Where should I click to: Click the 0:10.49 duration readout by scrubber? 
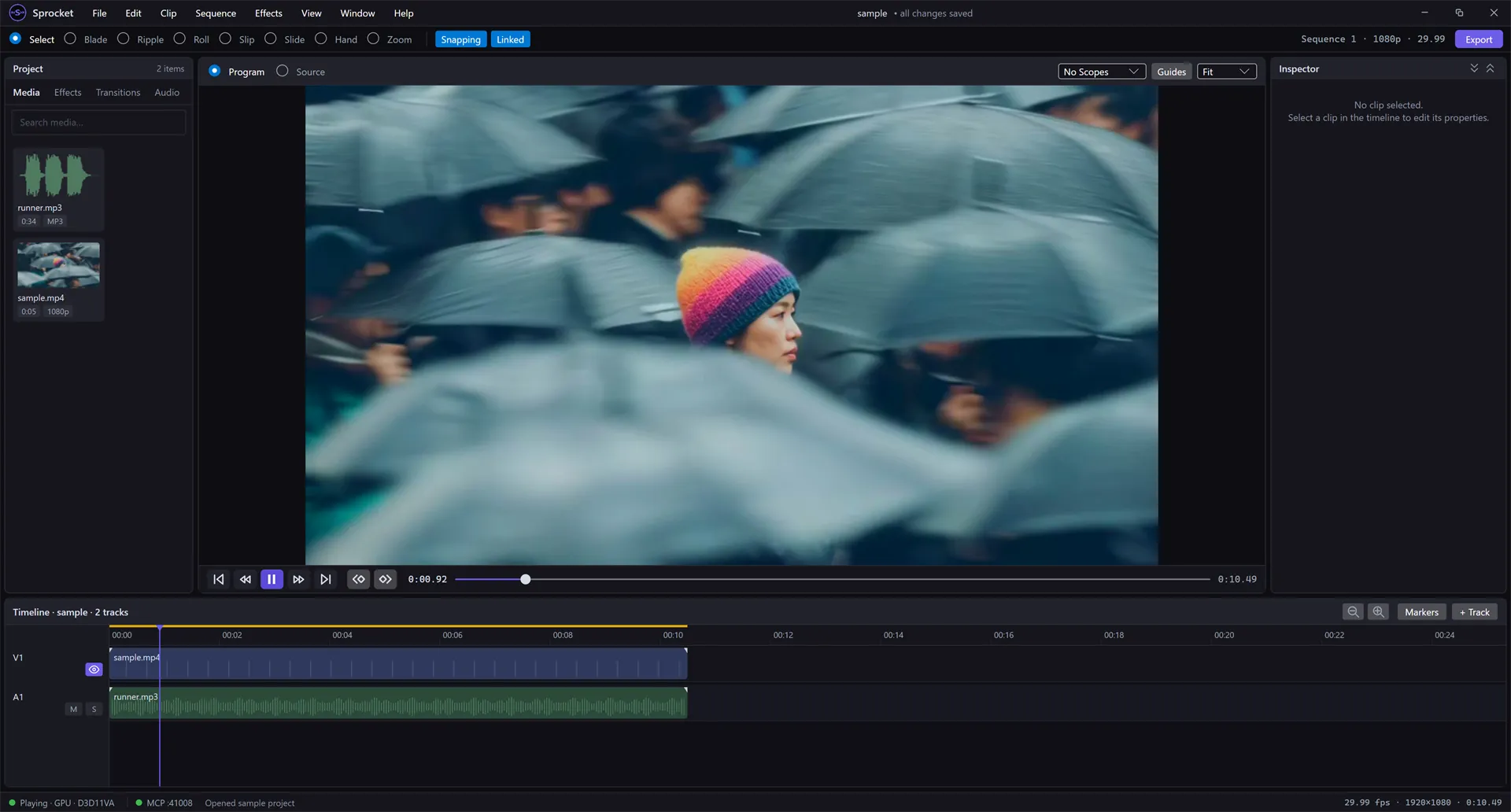click(1237, 579)
